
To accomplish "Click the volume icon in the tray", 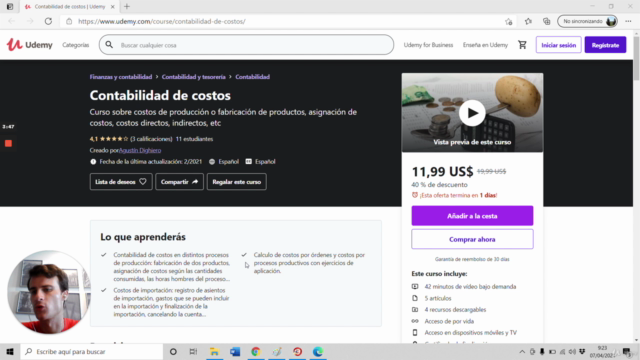I will pyautogui.click(x=572, y=352).
